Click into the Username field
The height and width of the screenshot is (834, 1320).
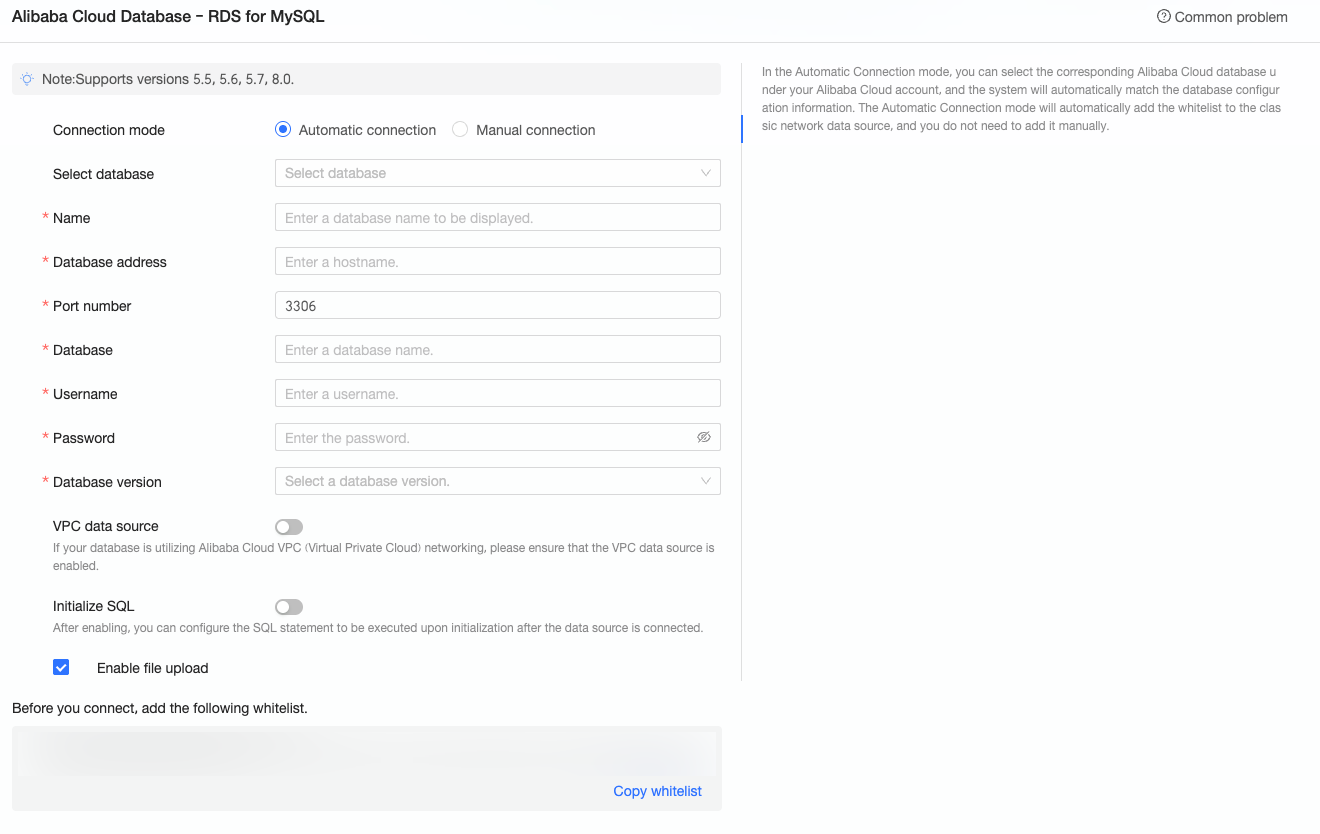point(497,394)
